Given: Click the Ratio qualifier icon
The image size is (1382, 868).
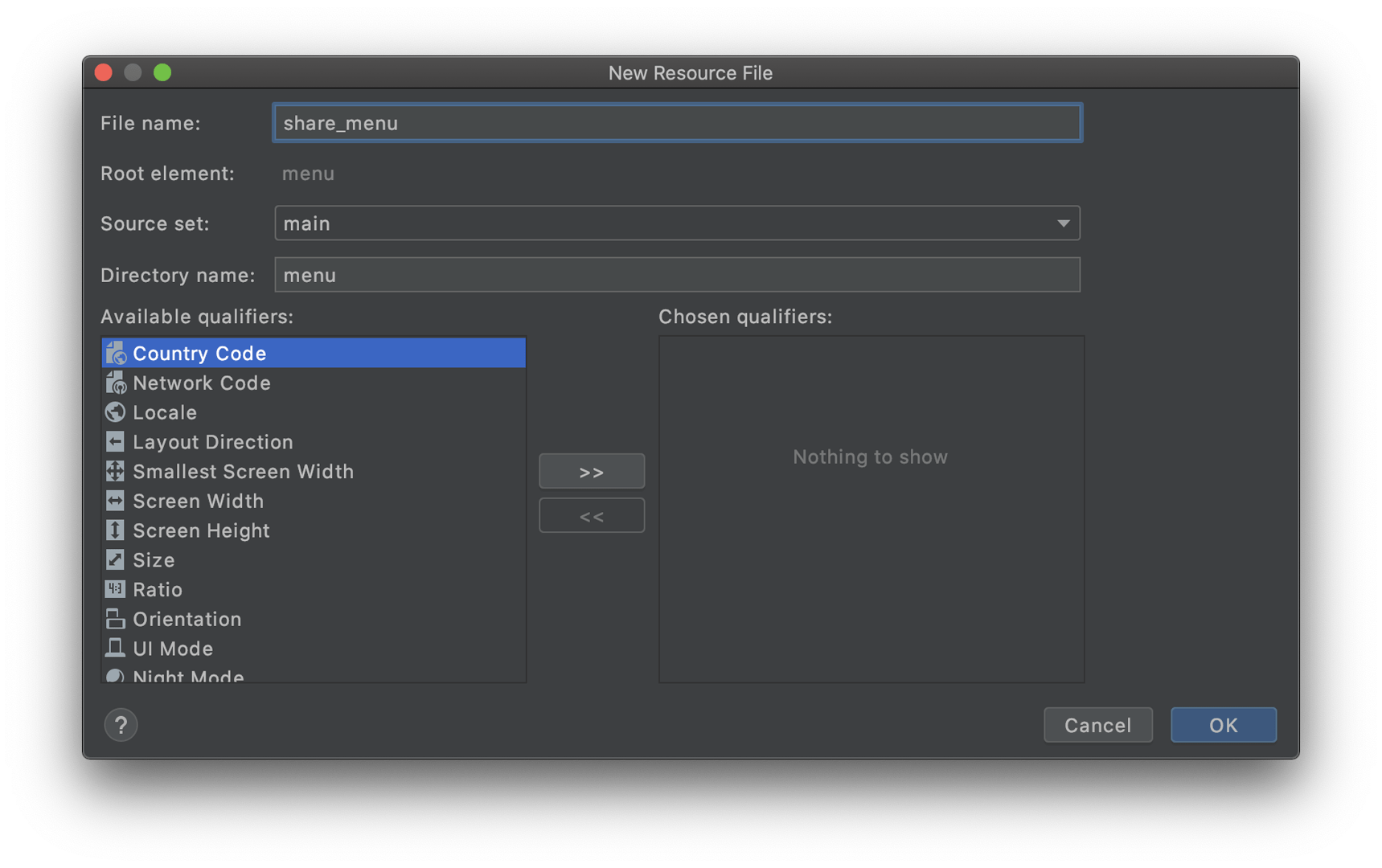Looking at the screenshot, I should [116, 589].
